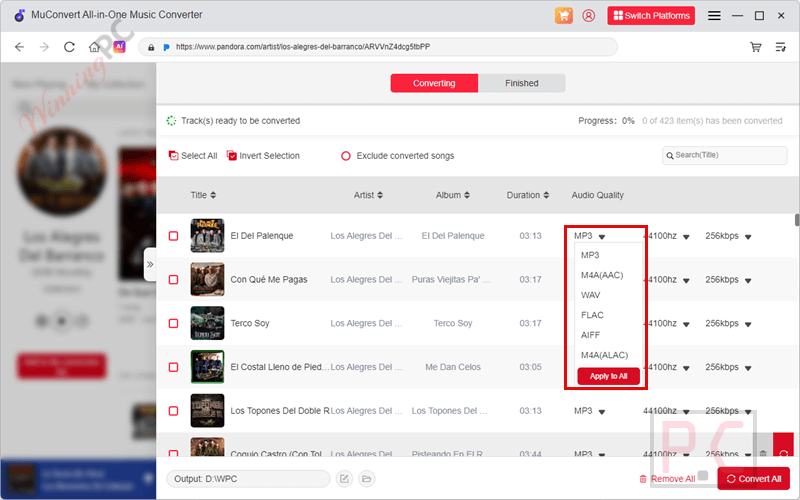
Task: Choose MP3 from format list
Action: coord(590,255)
